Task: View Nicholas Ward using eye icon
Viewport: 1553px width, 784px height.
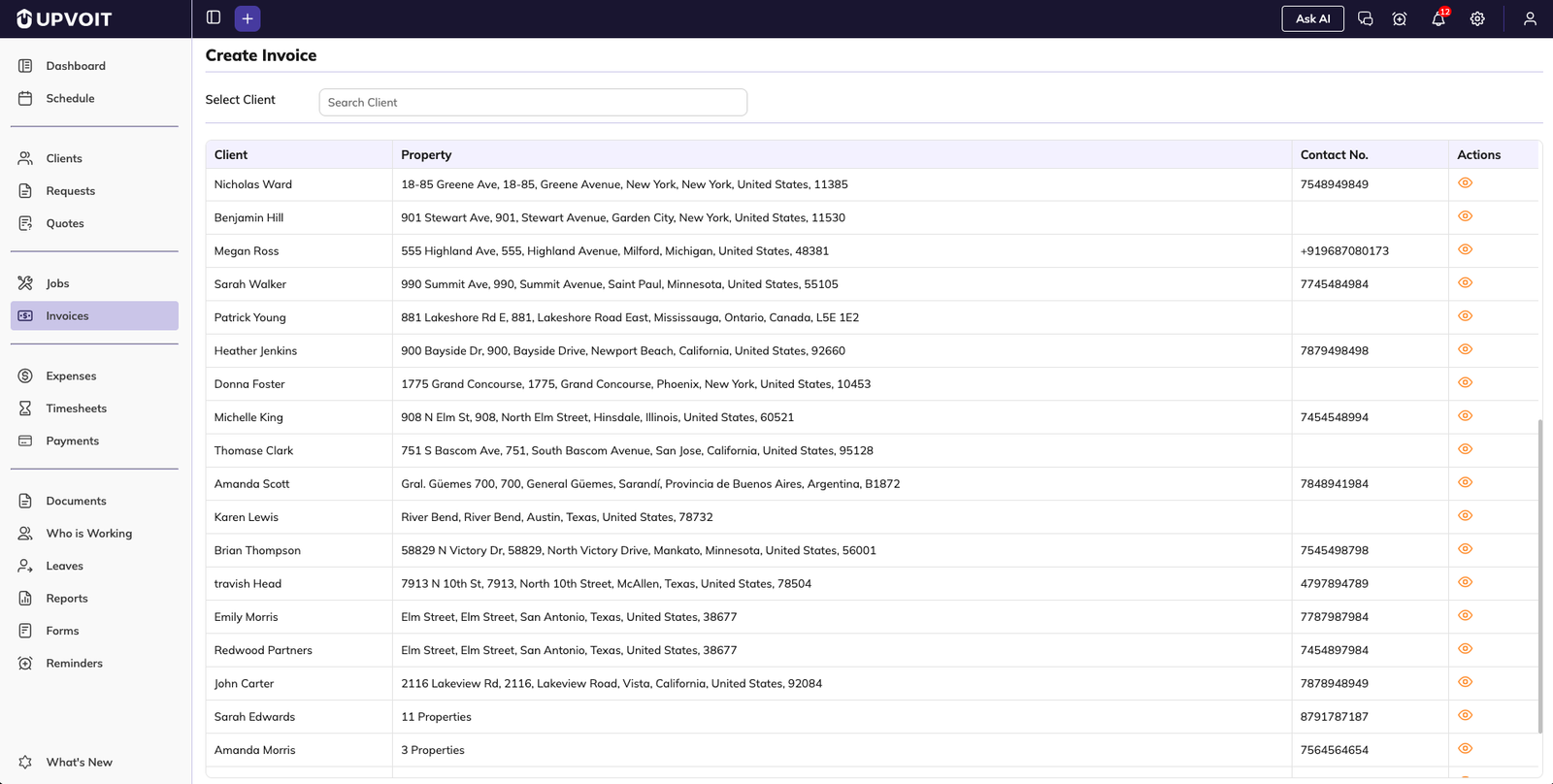Action: (x=1466, y=183)
